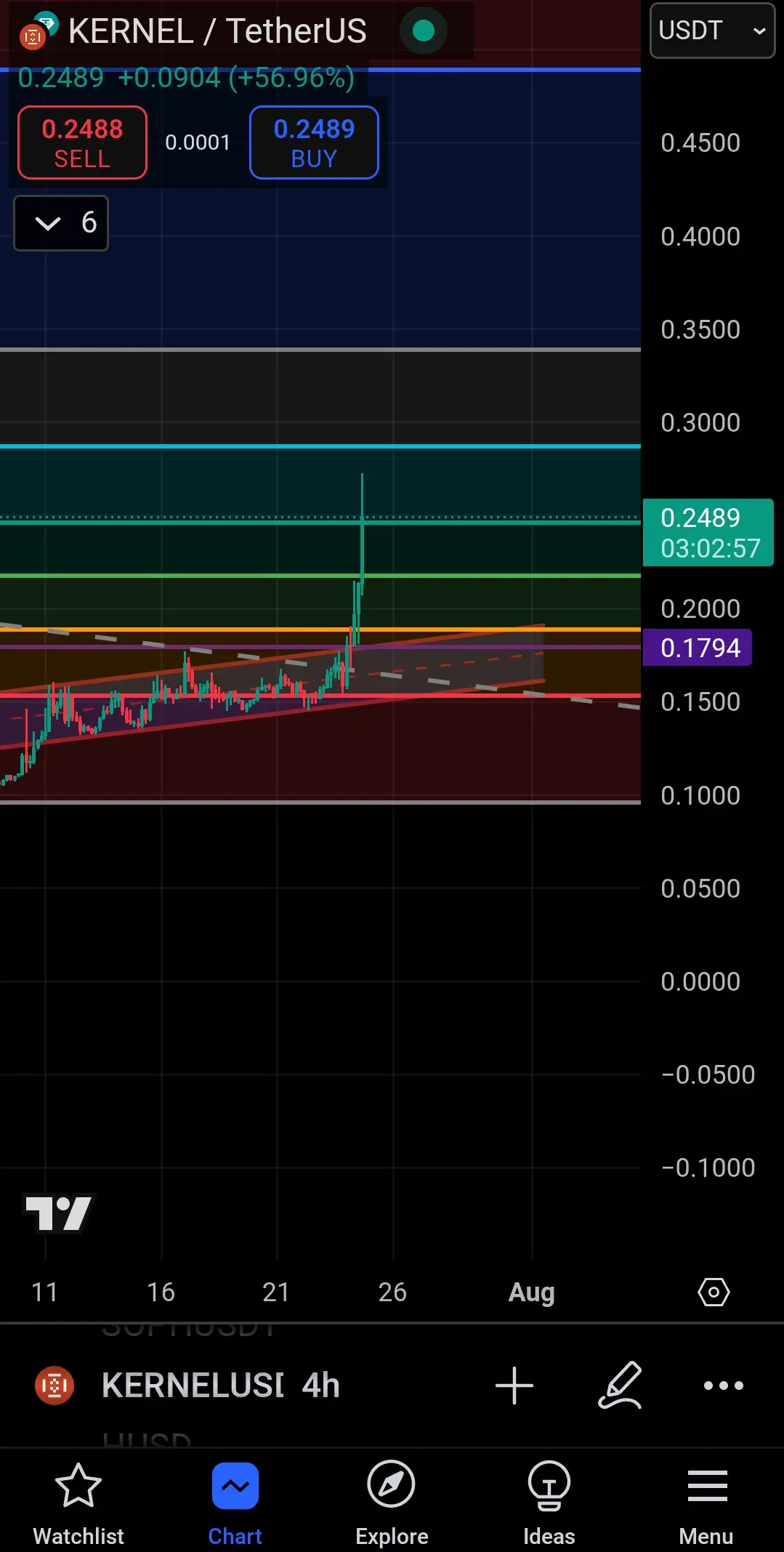Change the 4h timeframe interval
This screenshot has width=784, height=1552.
click(321, 1386)
